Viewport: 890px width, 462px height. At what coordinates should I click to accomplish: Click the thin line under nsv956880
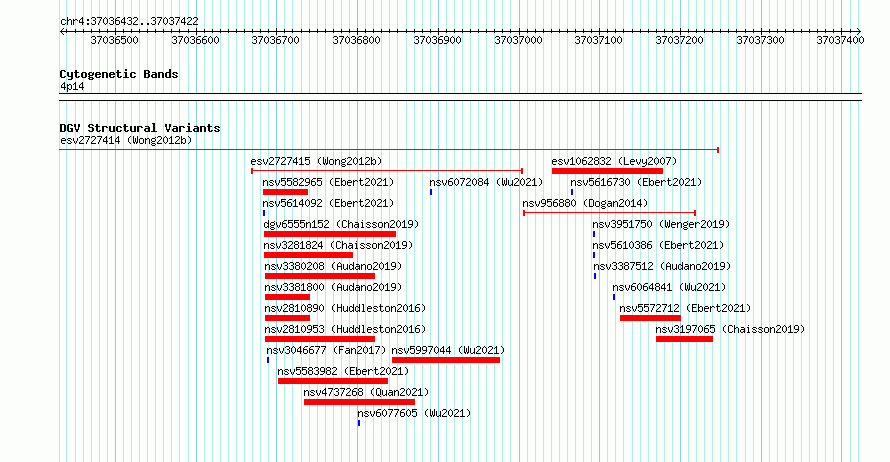pyautogui.click(x=610, y=213)
